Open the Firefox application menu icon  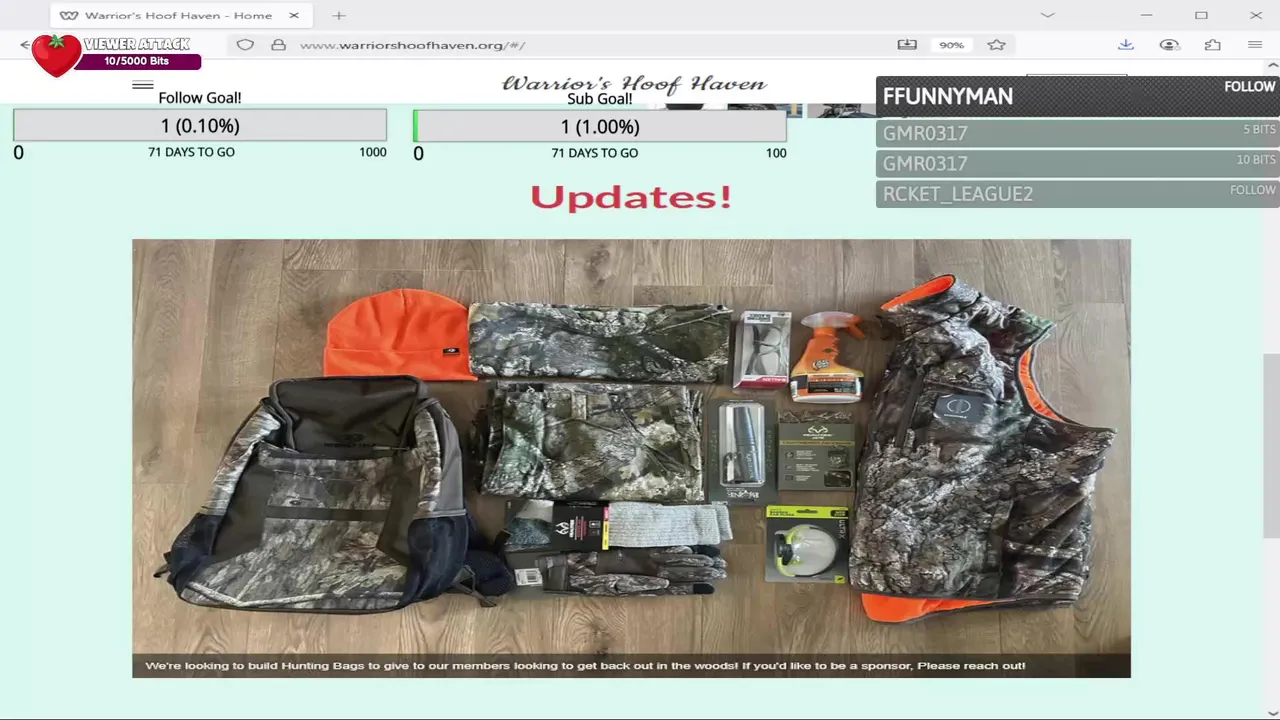pos(1255,45)
